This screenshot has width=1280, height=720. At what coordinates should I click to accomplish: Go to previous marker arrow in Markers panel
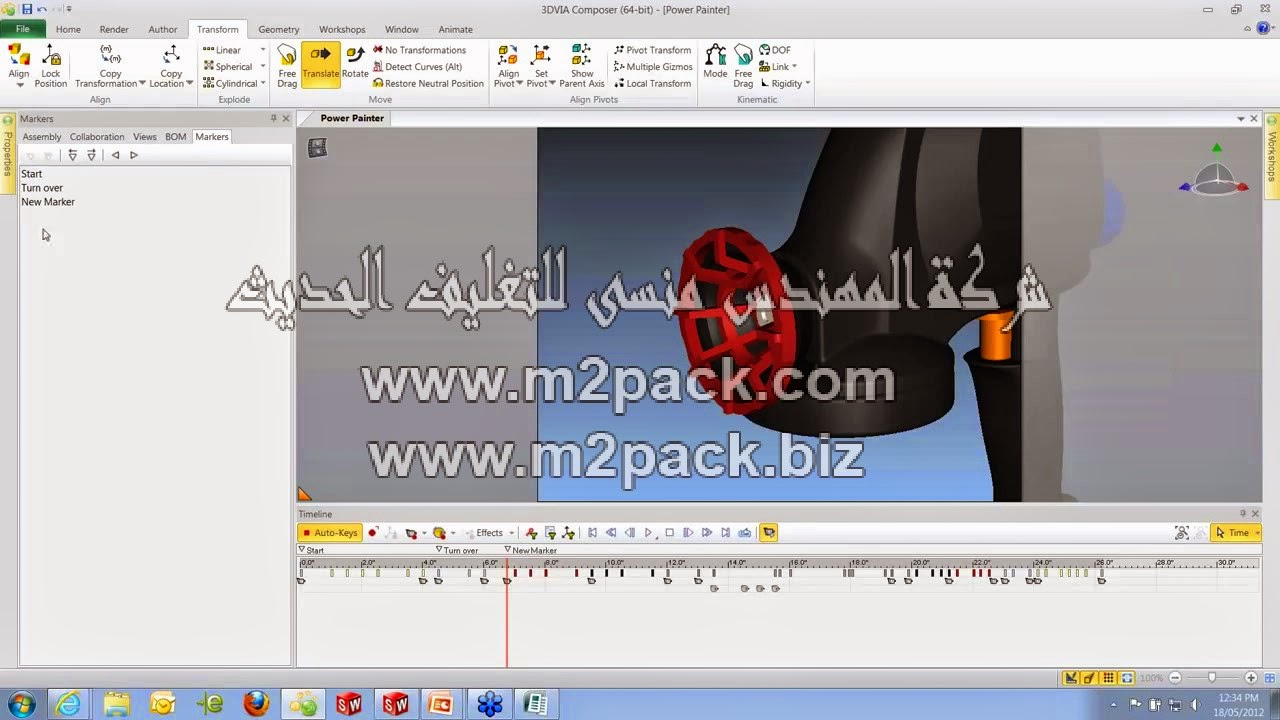click(x=115, y=155)
